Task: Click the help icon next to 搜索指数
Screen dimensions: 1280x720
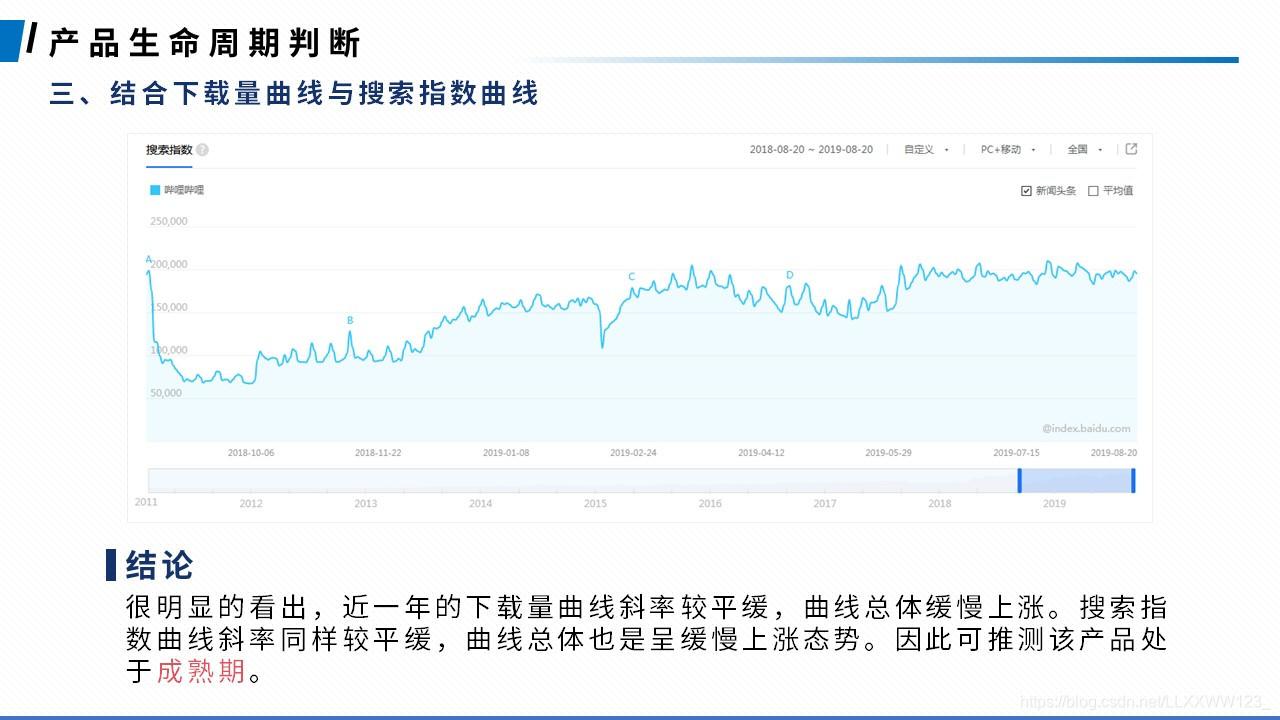Action: pyautogui.click(x=202, y=150)
